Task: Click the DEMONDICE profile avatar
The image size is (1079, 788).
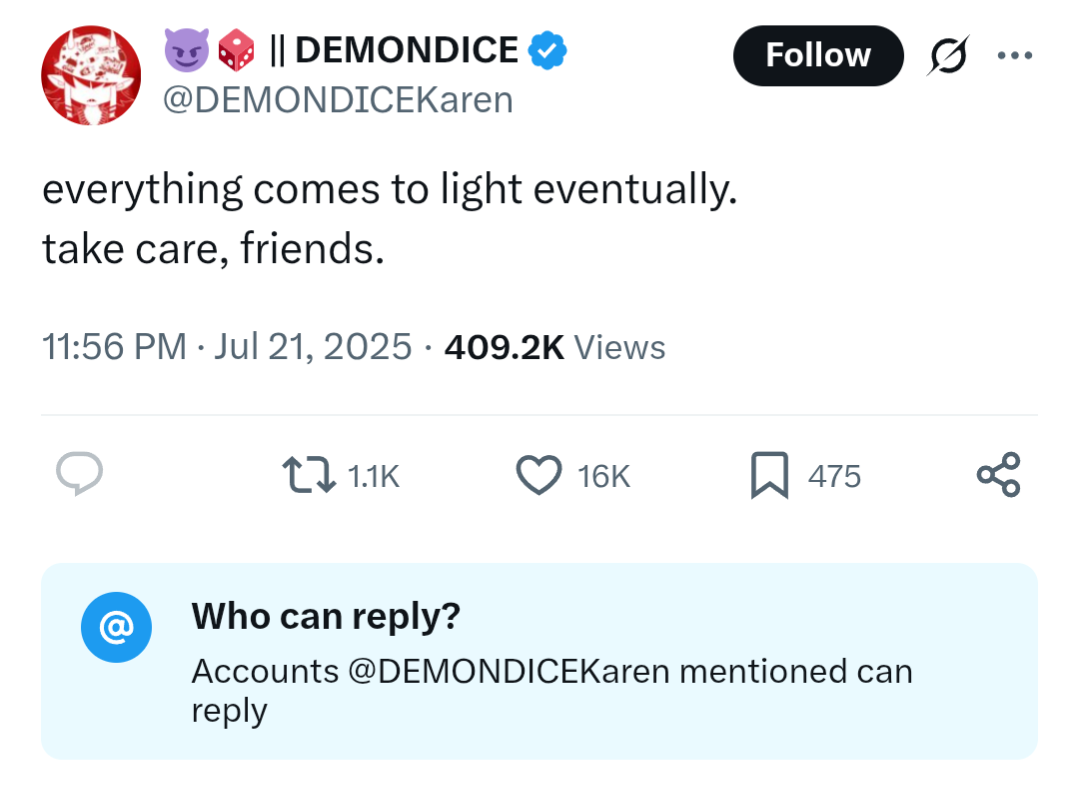Action: point(91,77)
